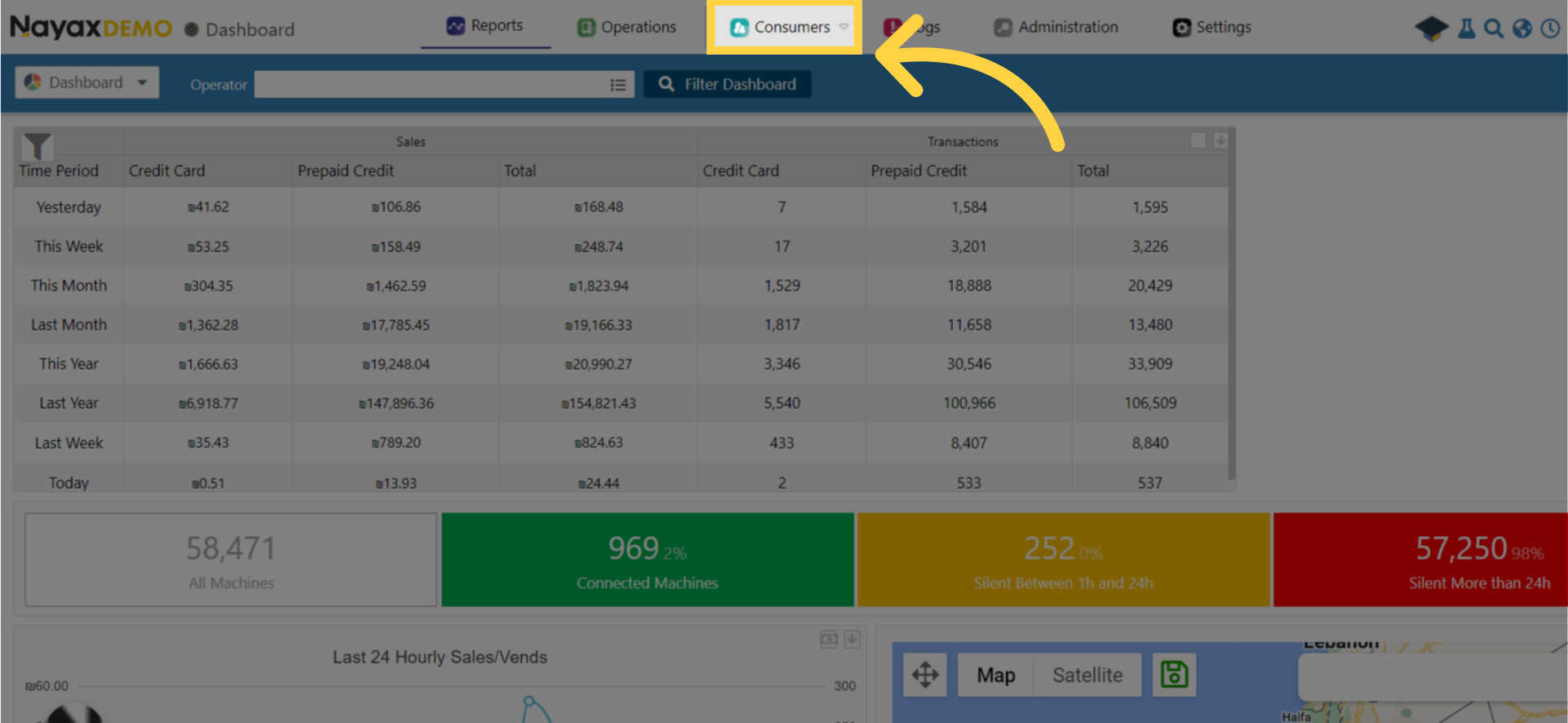Click the Sales Credit Card column header
Viewport: 1568px width, 723px height.
(166, 171)
